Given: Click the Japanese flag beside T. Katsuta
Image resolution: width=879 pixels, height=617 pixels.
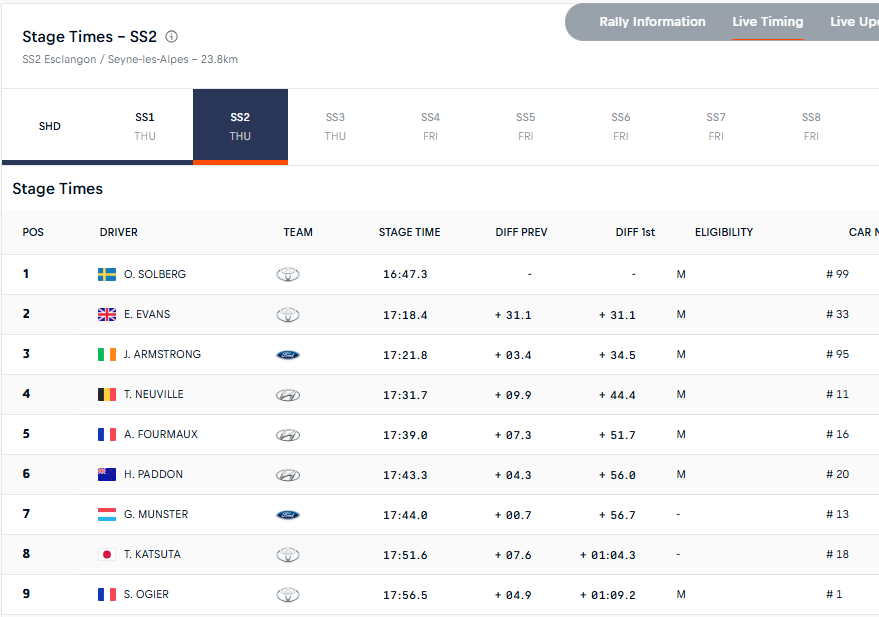Looking at the screenshot, I should 107,554.
